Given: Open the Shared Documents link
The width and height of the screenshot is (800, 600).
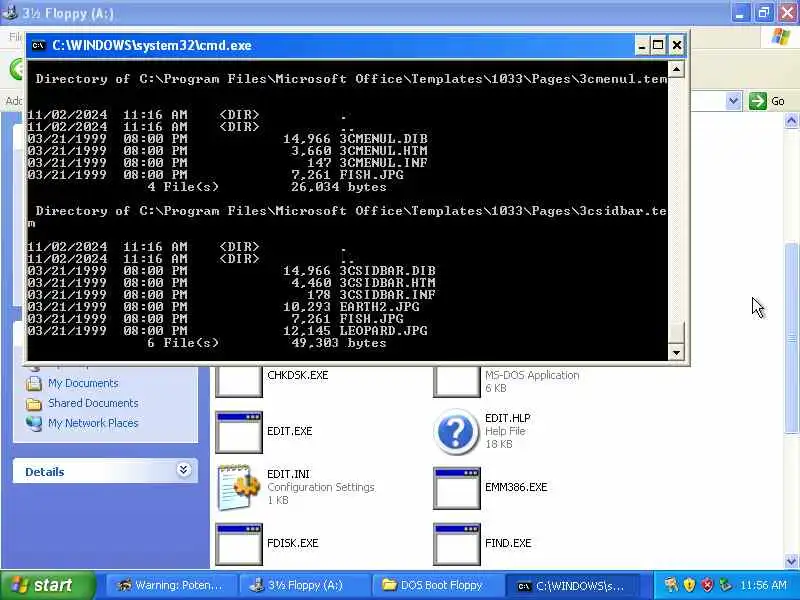Looking at the screenshot, I should (93, 403).
